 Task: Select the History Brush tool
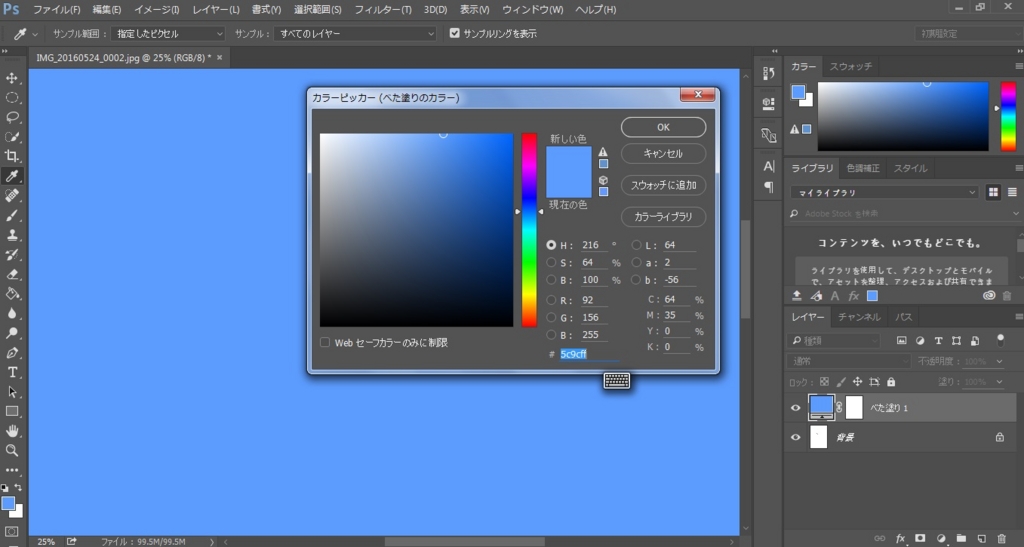pos(12,255)
